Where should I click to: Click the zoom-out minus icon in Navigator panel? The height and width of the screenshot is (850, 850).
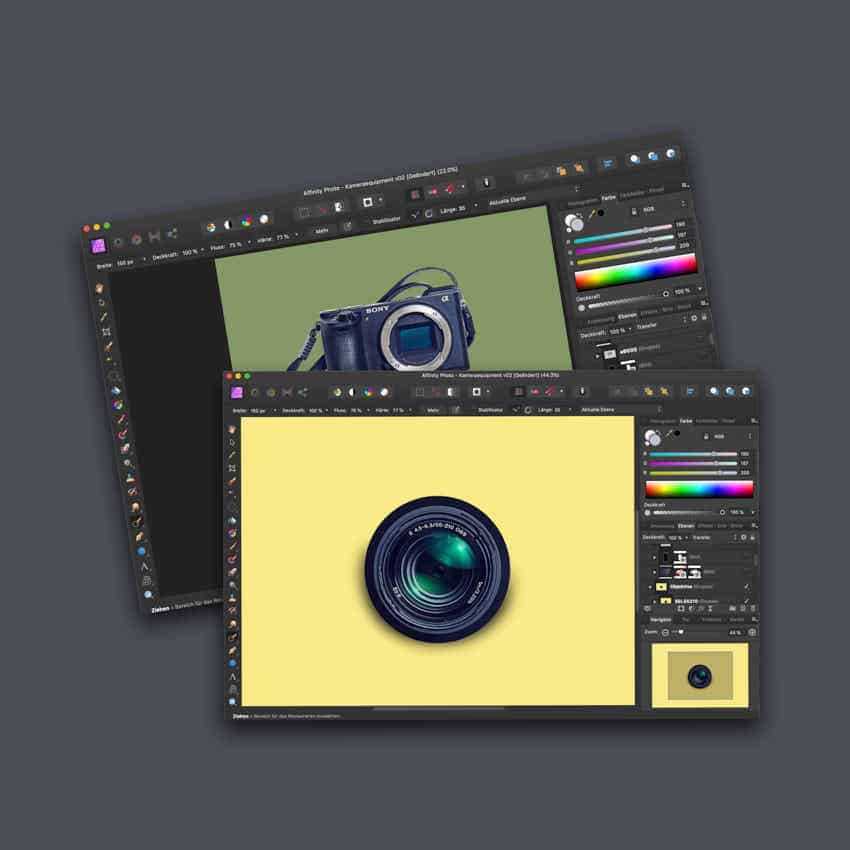tap(663, 632)
